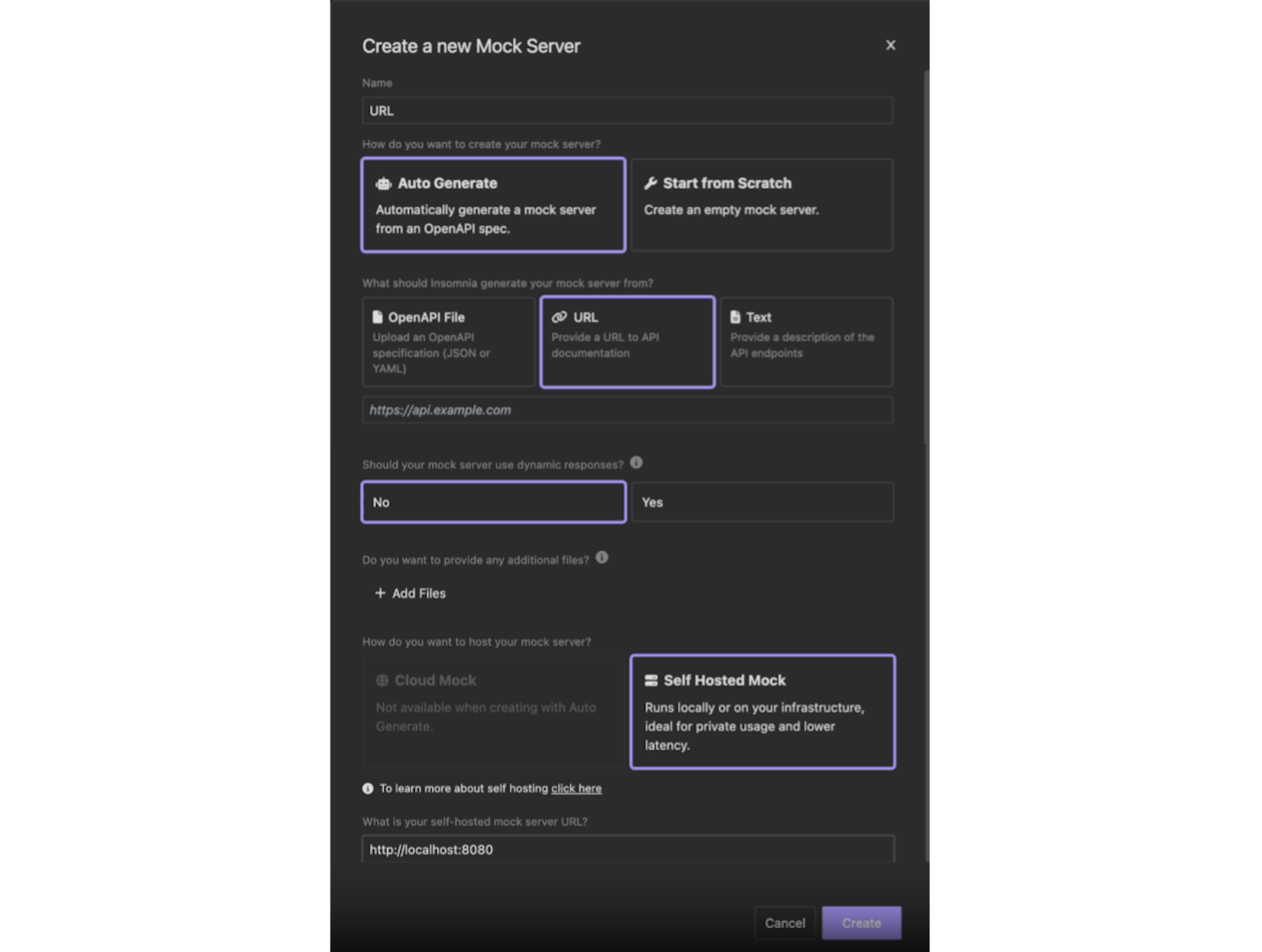Click the plus icon for Add Files
The image size is (1262, 952).
point(380,593)
